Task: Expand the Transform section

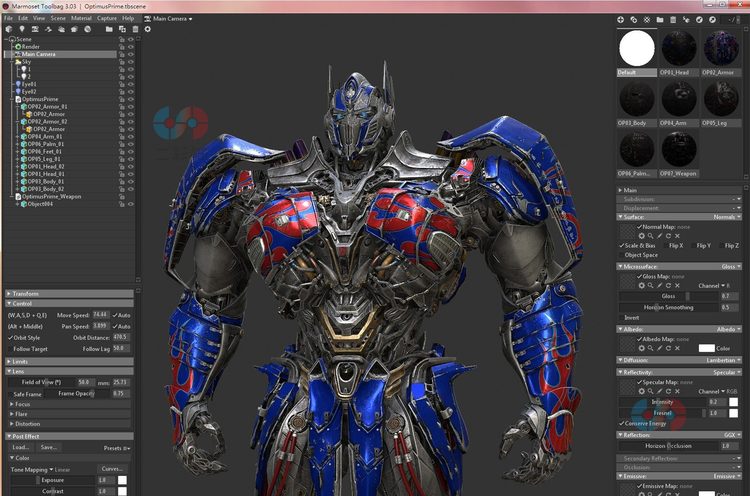Action: [x=69, y=294]
